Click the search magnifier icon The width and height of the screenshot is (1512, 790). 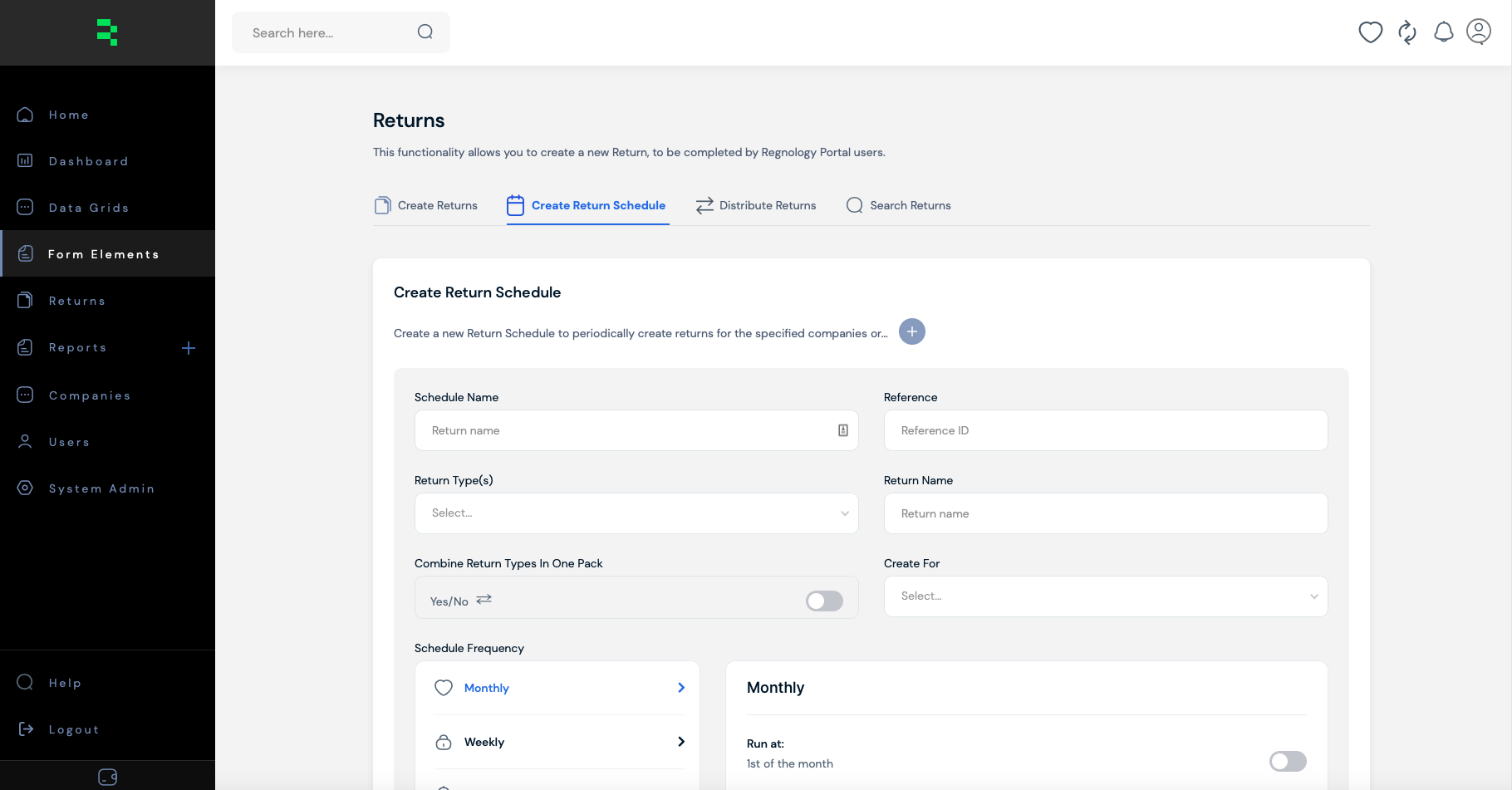tap(425, 32)
